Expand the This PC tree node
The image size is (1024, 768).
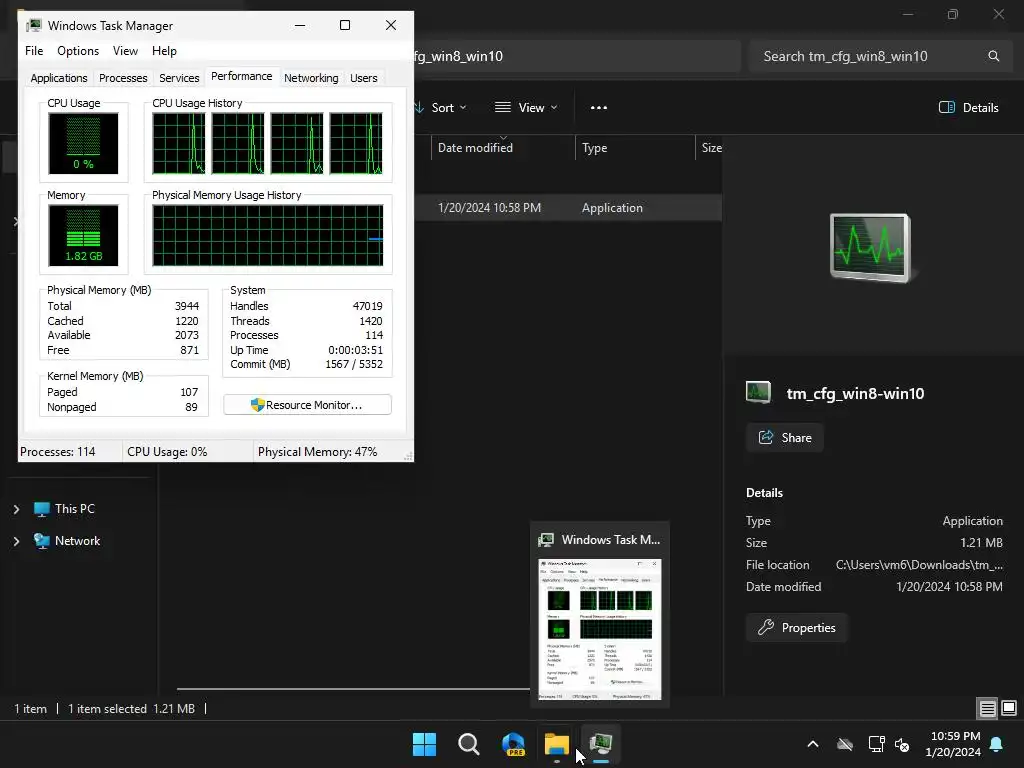[x=16, y=509]
